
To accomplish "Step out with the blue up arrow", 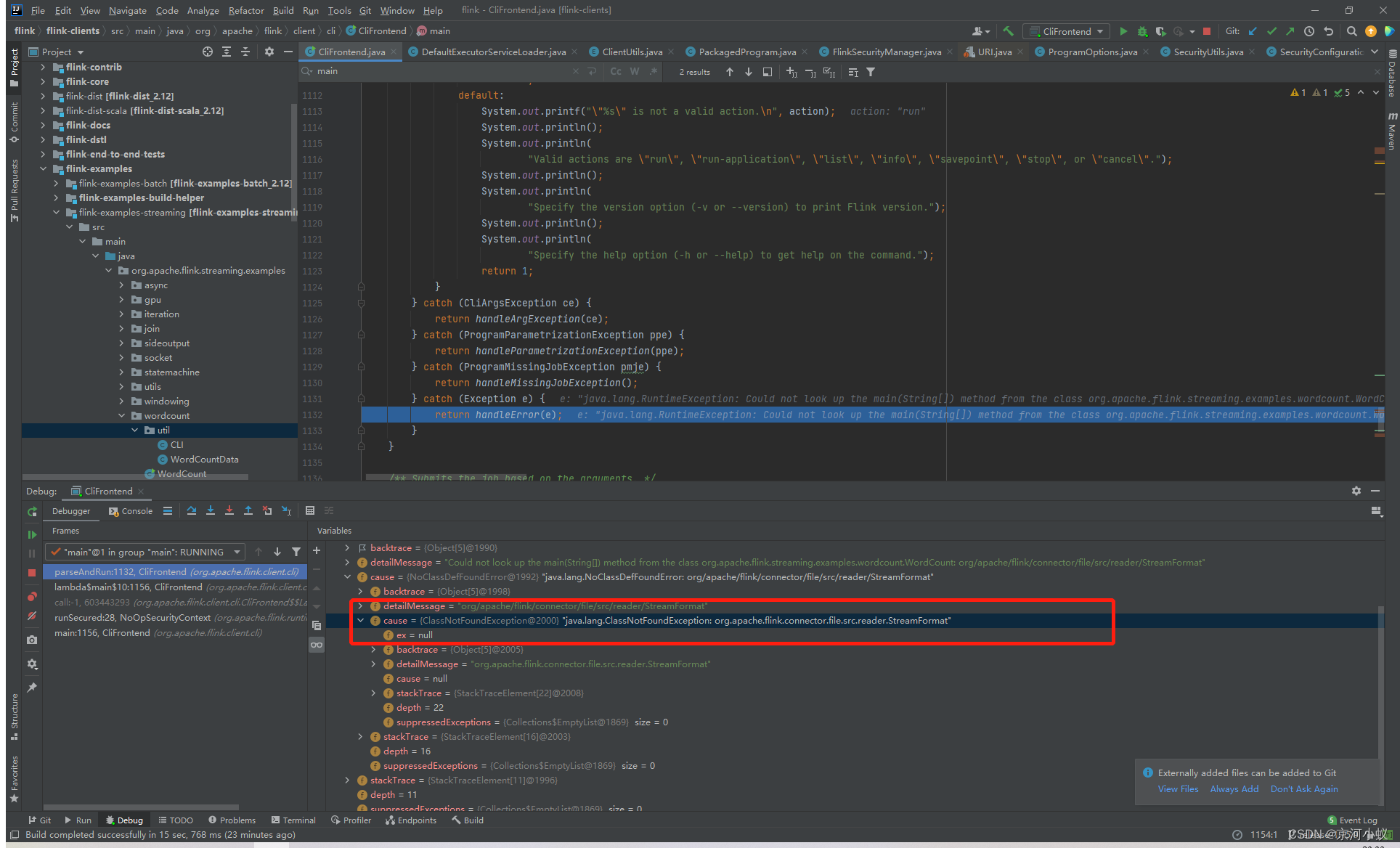I will click(248, 510).
